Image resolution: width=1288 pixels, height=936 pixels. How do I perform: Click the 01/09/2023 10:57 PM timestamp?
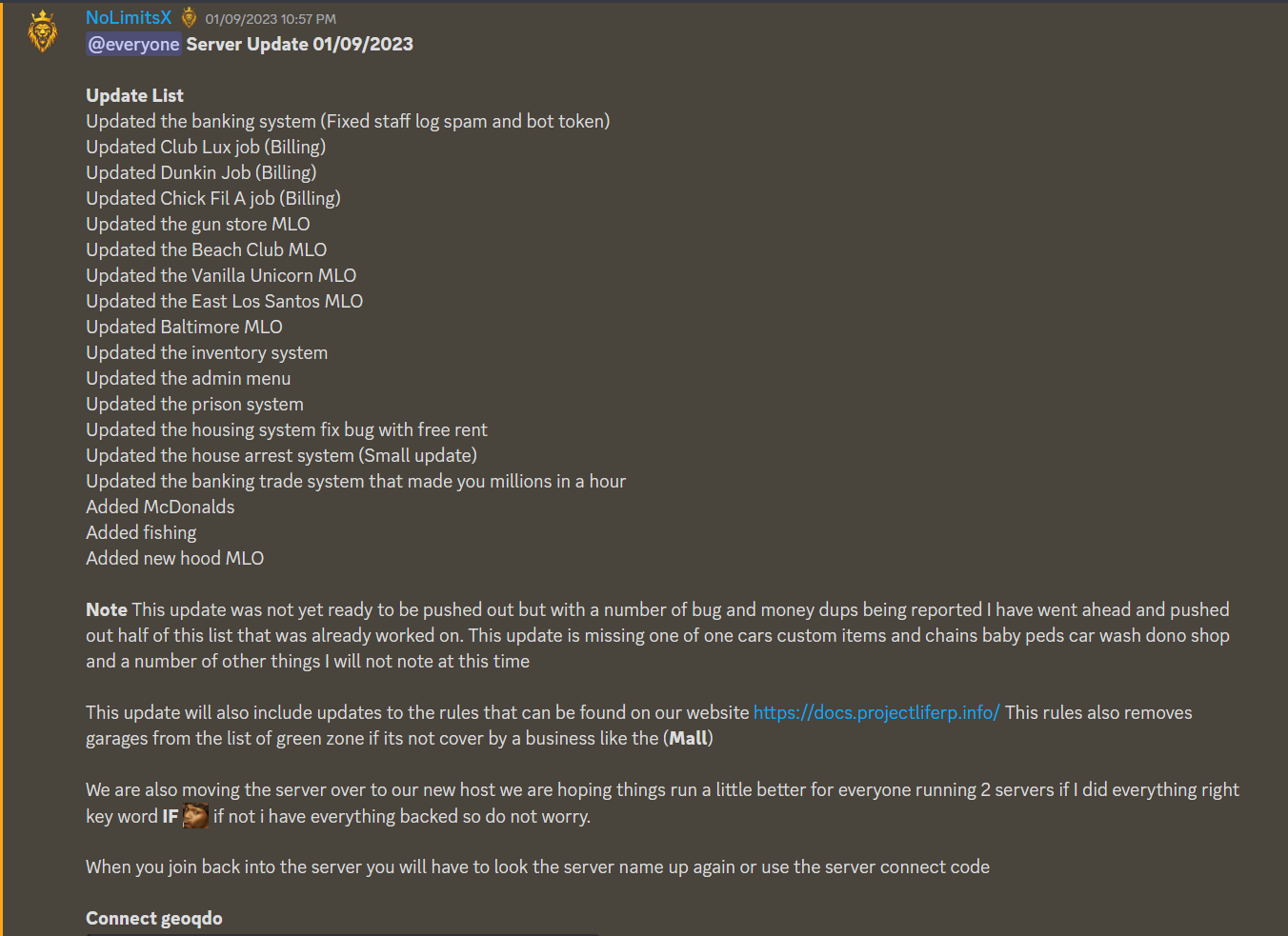tap(271, 19)
